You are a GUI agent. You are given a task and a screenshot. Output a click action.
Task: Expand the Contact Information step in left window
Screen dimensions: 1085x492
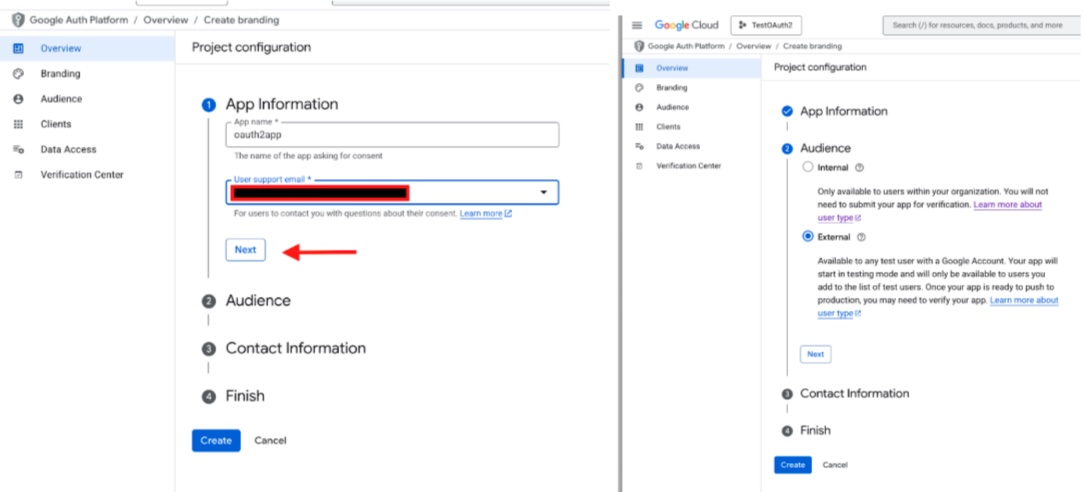[x=295, y=348]
